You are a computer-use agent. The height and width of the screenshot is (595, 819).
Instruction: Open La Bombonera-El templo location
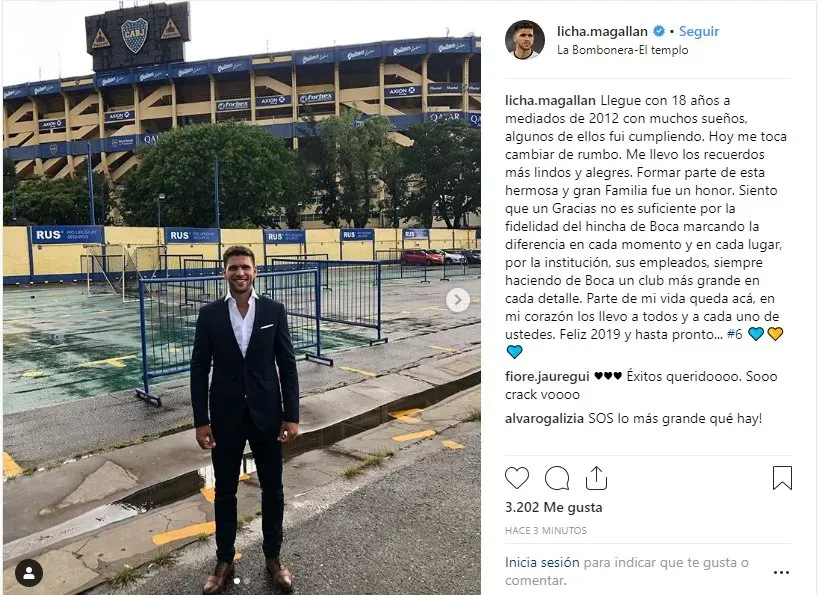622,50
